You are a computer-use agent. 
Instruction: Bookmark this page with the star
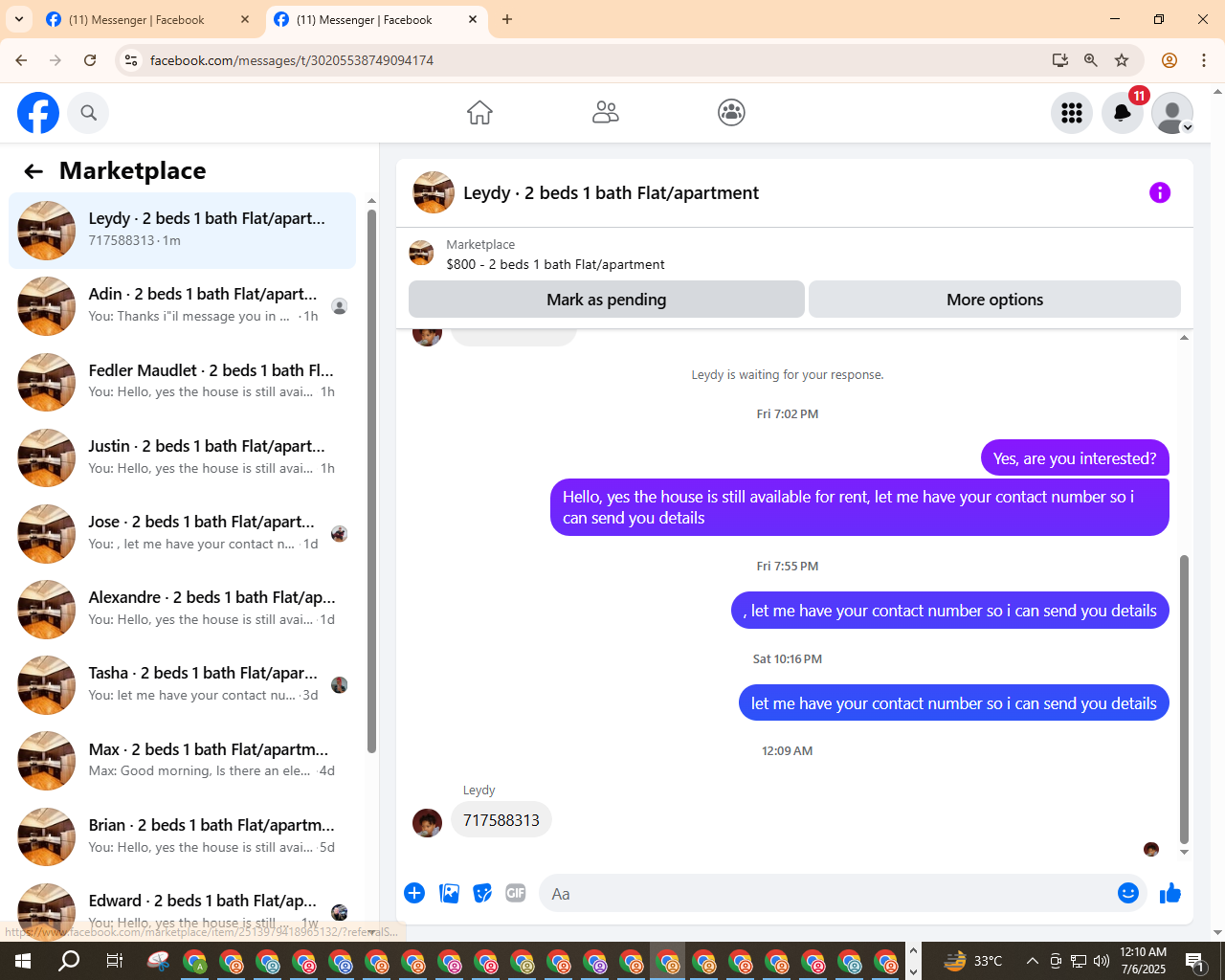pos(1122,60)
